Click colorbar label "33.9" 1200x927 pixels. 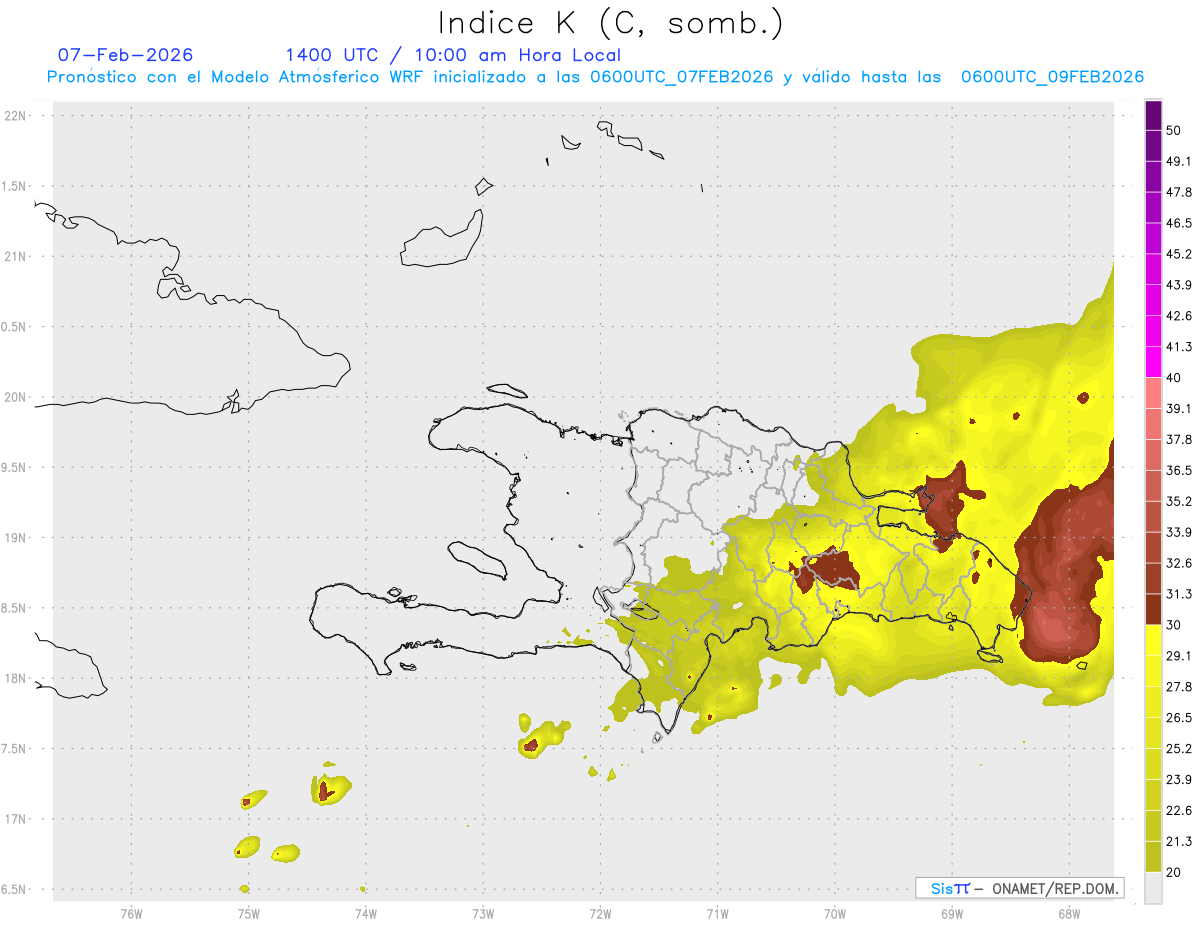(x=1179, y=532)
